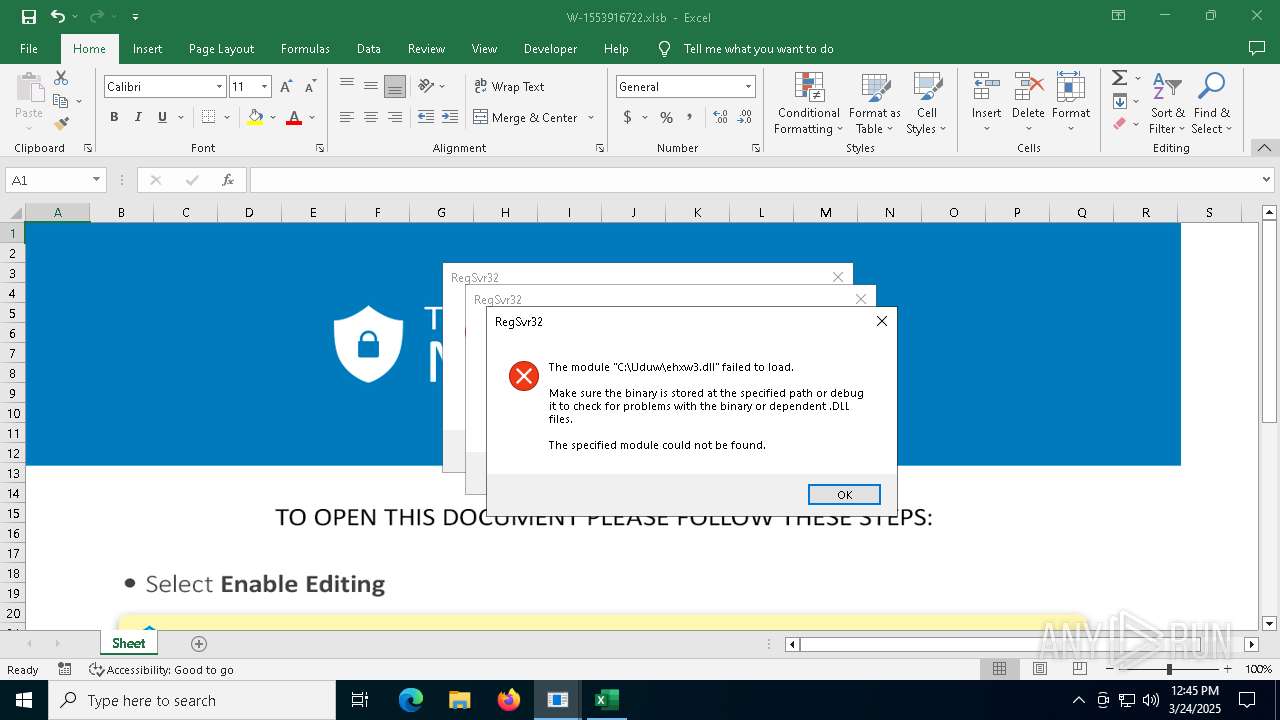
Task: Click the Top Align icon
Action: click(x=347, y=86)
